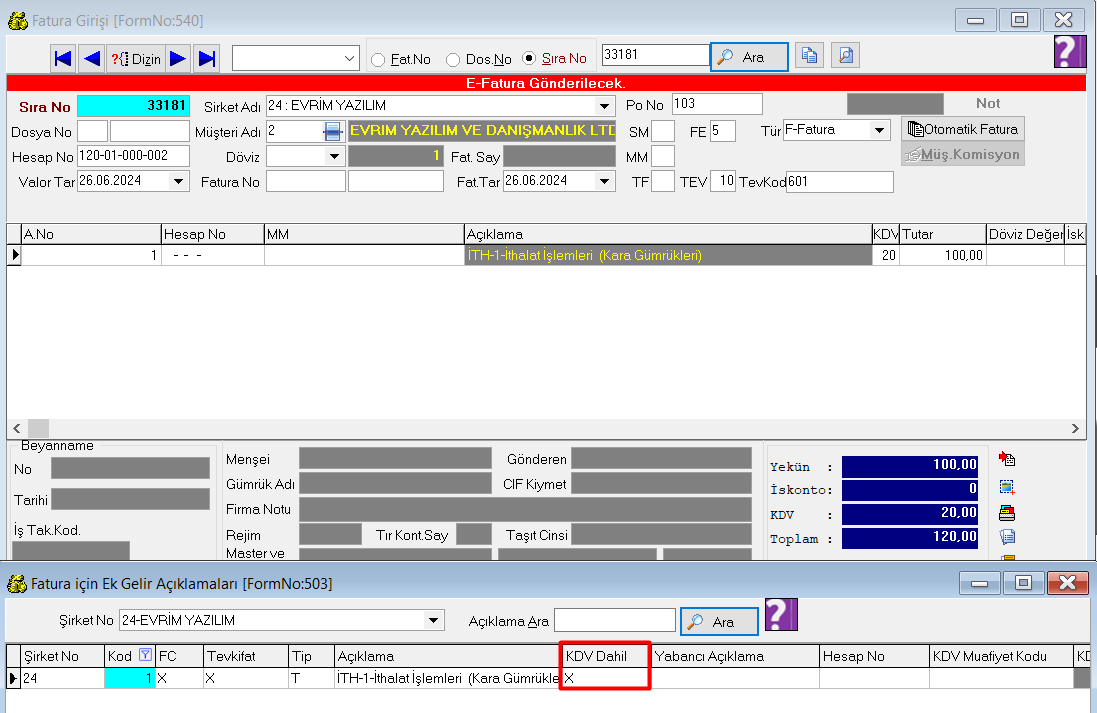Screen dimensions: 1097x713
Task: Click the Tutar column header
Action: click(942, 234)
